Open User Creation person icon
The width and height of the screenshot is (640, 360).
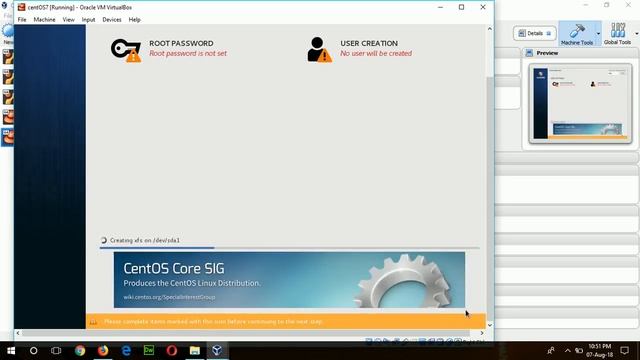click(x=319, y=50)
